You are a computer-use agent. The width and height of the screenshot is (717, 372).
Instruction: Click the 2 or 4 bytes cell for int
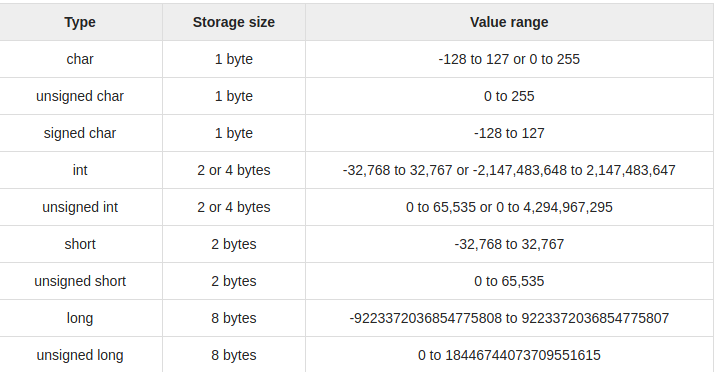coord(234,170)
